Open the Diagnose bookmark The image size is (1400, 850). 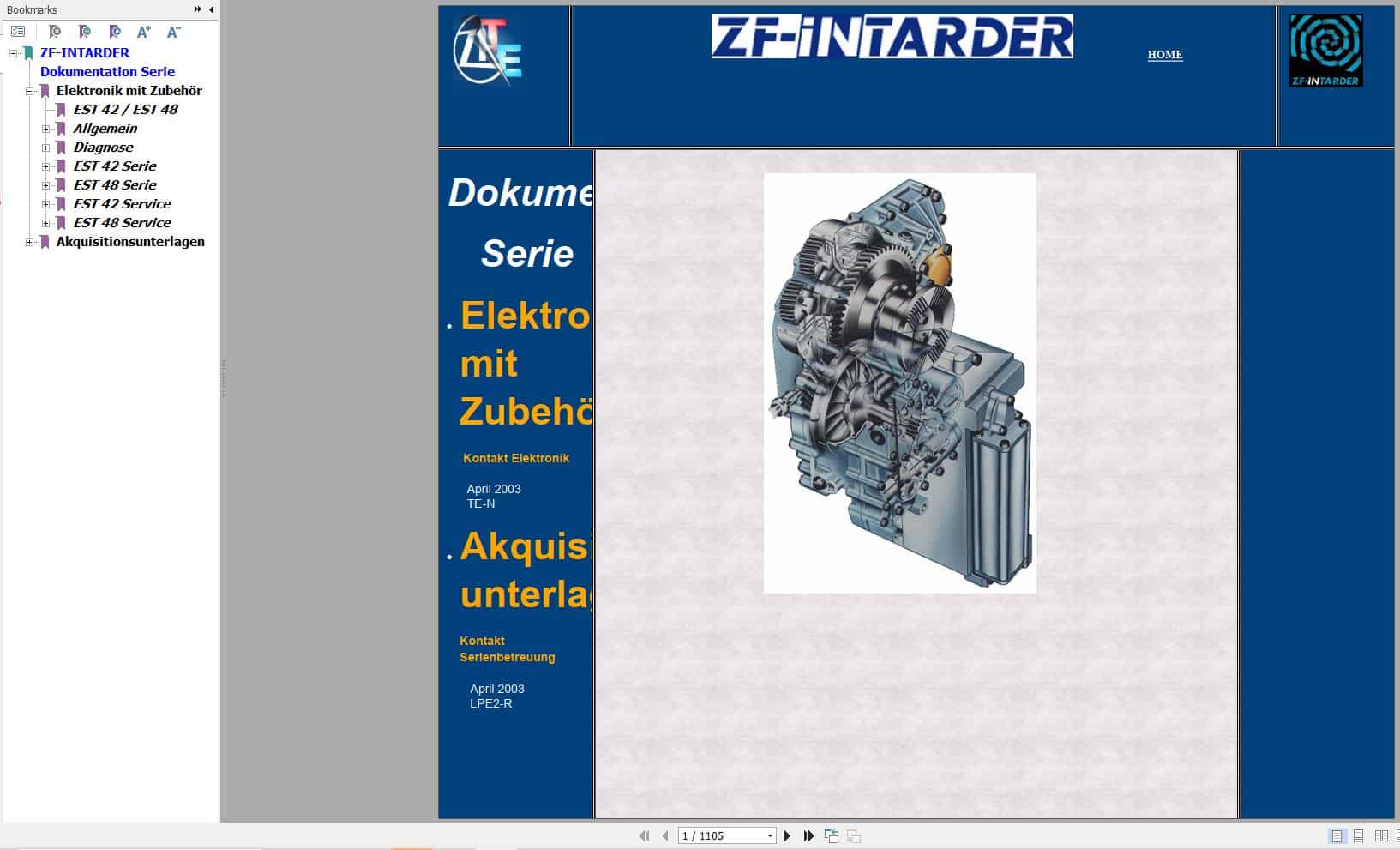[x=103, y=148]
